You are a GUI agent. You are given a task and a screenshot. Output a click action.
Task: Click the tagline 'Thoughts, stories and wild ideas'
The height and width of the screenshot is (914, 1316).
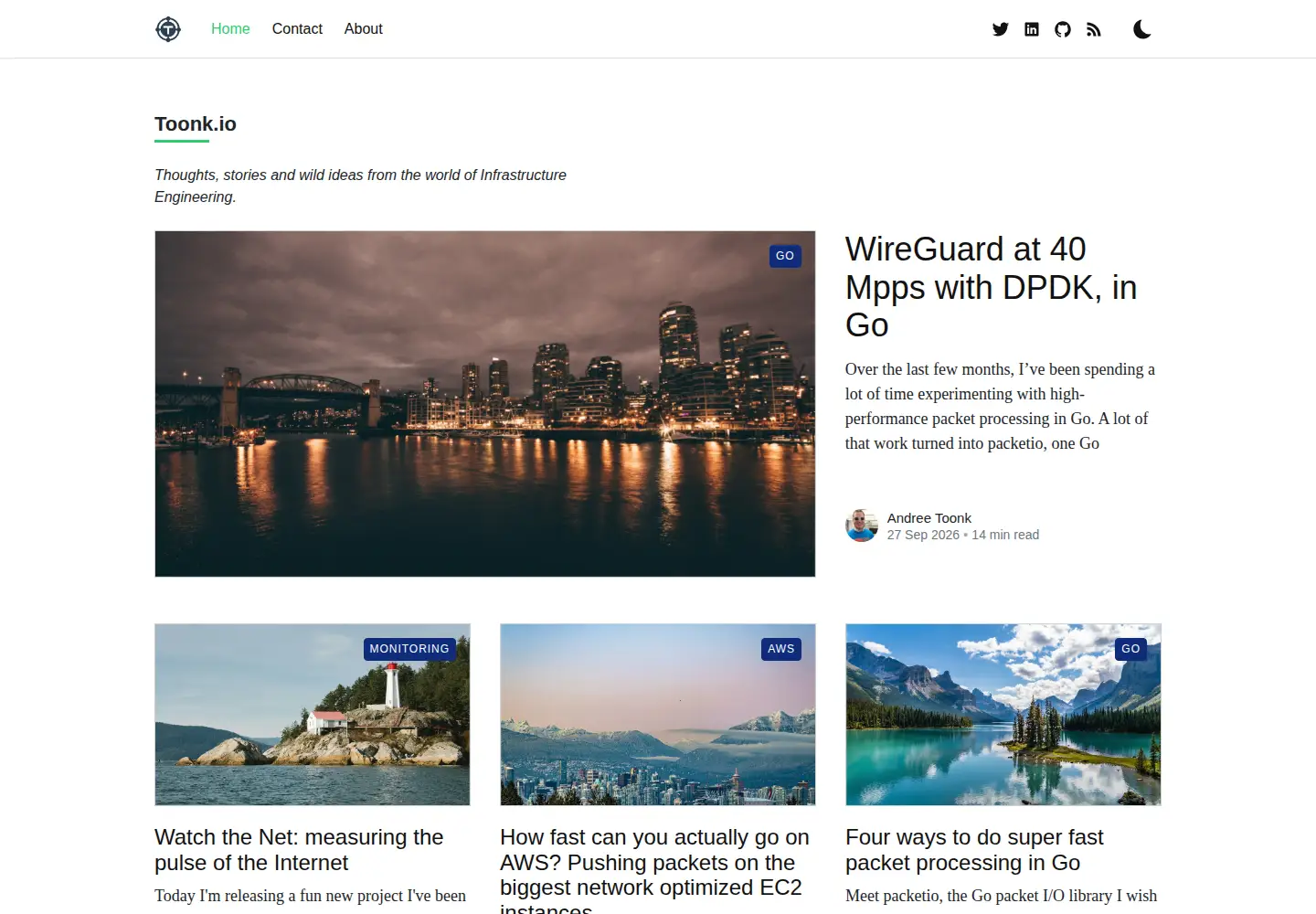pyautogui.click(x=360, y=186)
